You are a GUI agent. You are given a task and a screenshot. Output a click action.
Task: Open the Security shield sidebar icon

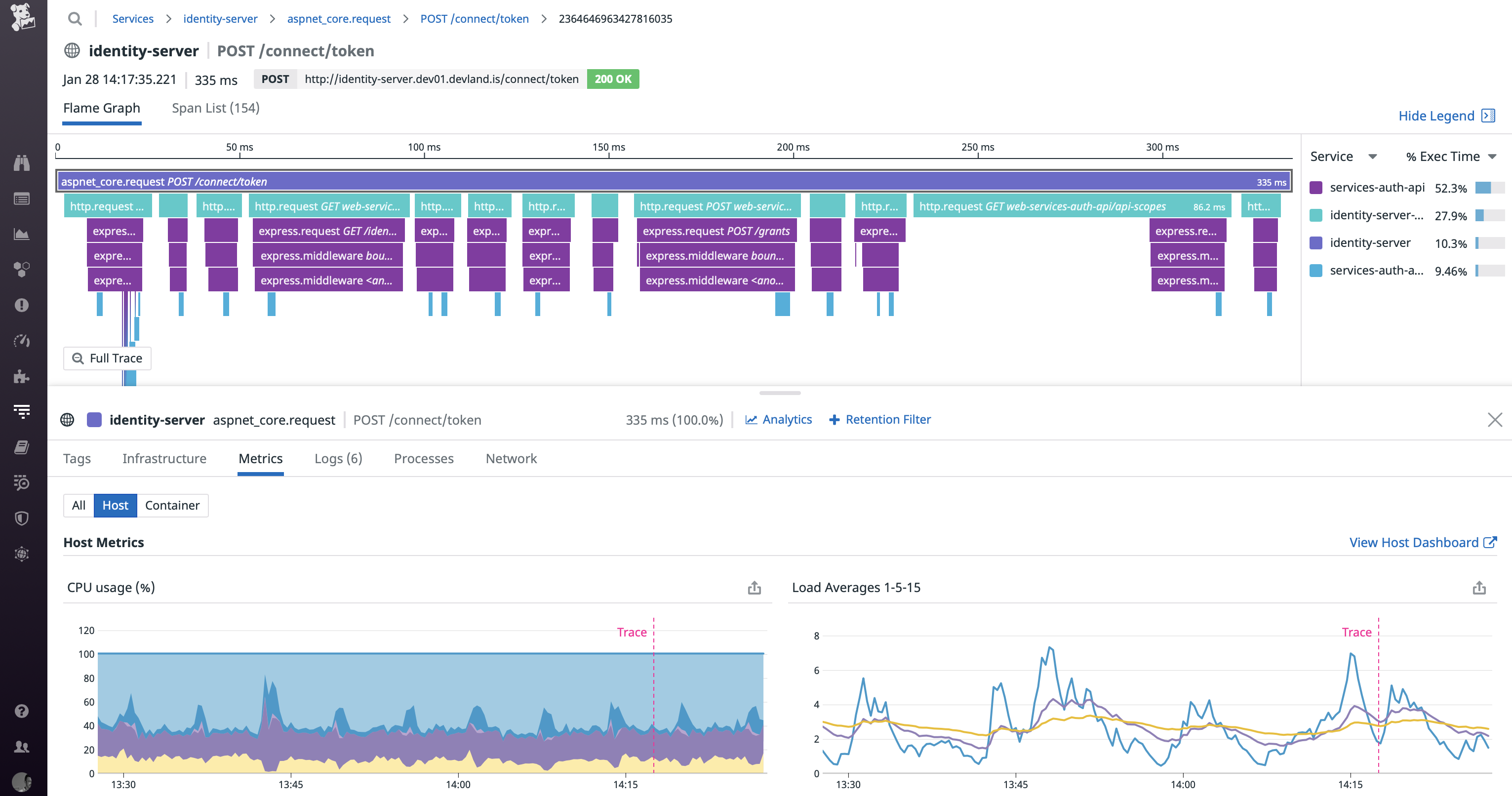(22, 518)
